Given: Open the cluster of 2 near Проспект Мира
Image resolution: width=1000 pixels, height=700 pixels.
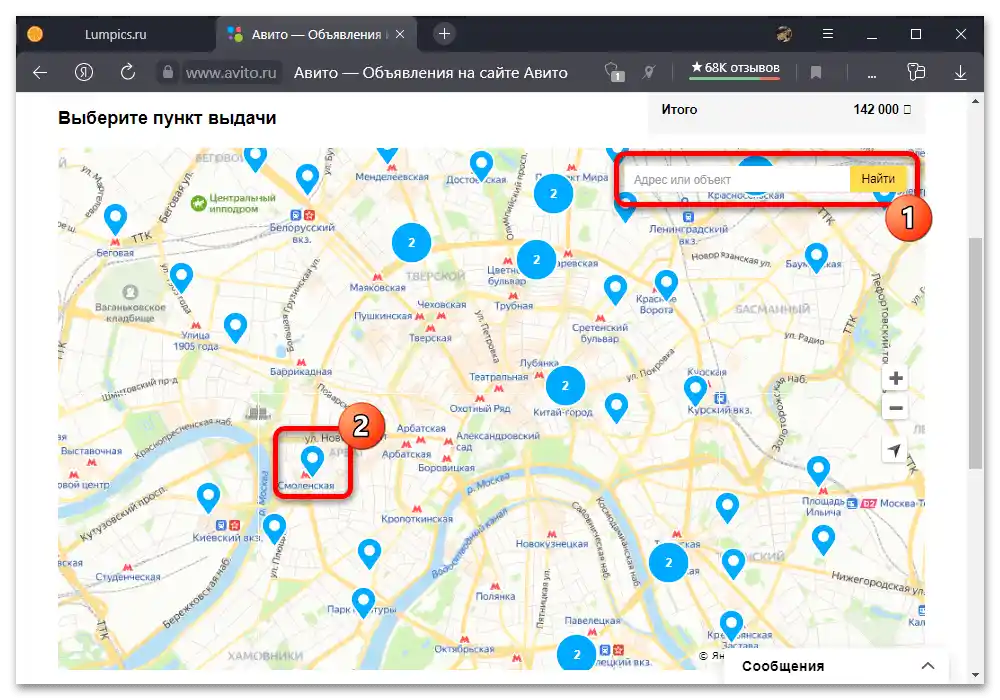Looking at the screenshot, I should [x=554, y=193].
